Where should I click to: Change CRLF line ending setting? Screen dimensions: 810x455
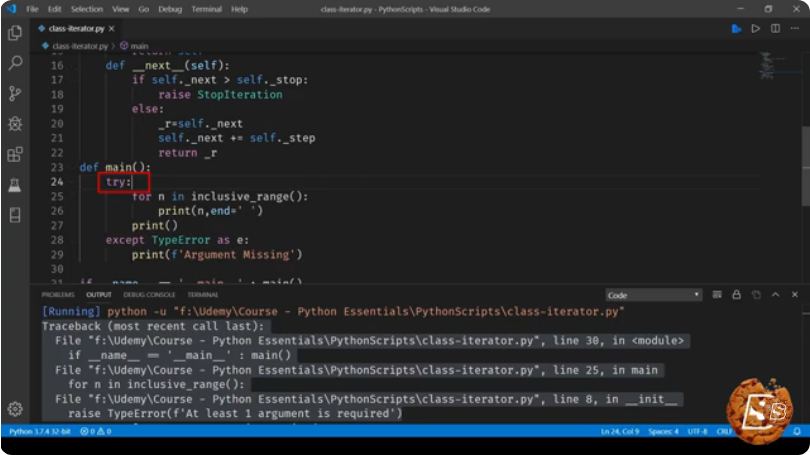[x=724, y=432]
